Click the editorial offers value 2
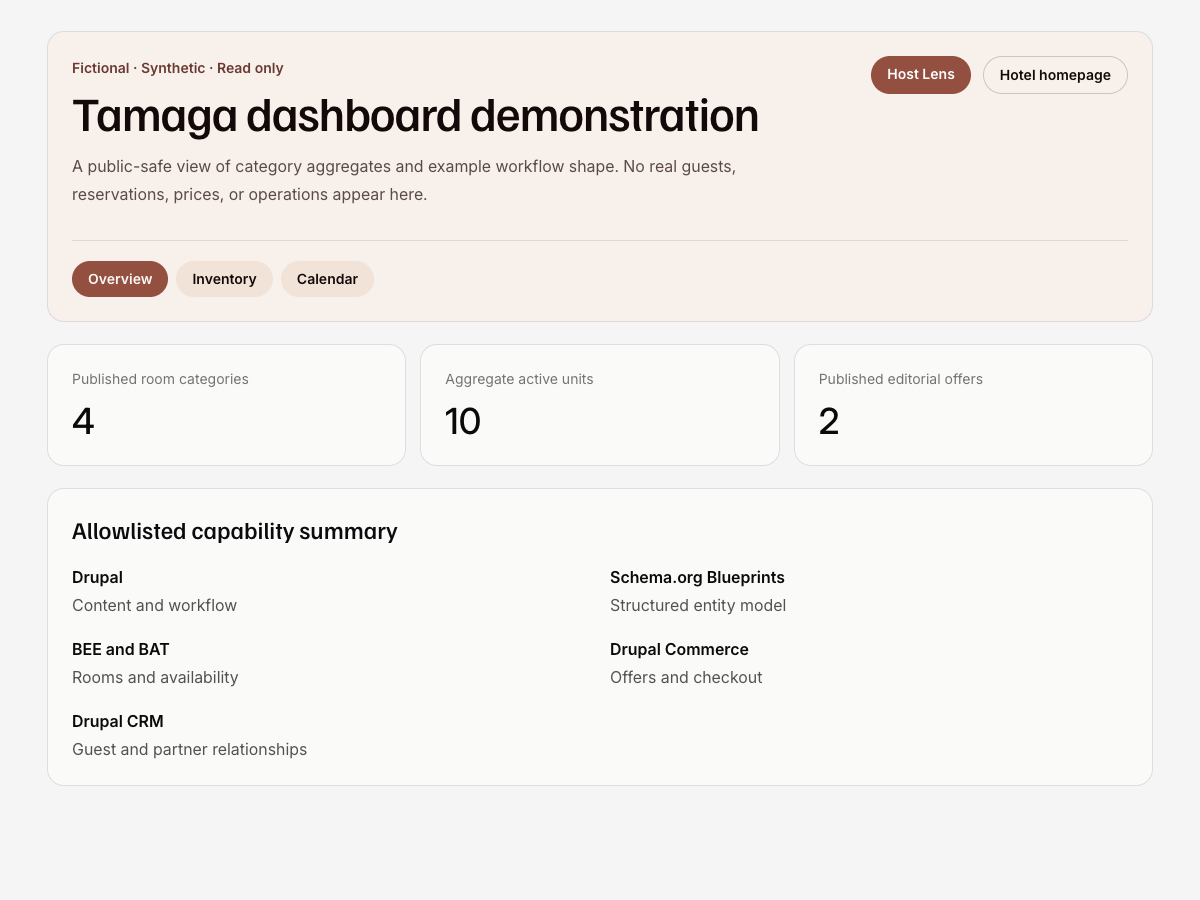Viewport: 1200px width, 900px height. (829, 421)
